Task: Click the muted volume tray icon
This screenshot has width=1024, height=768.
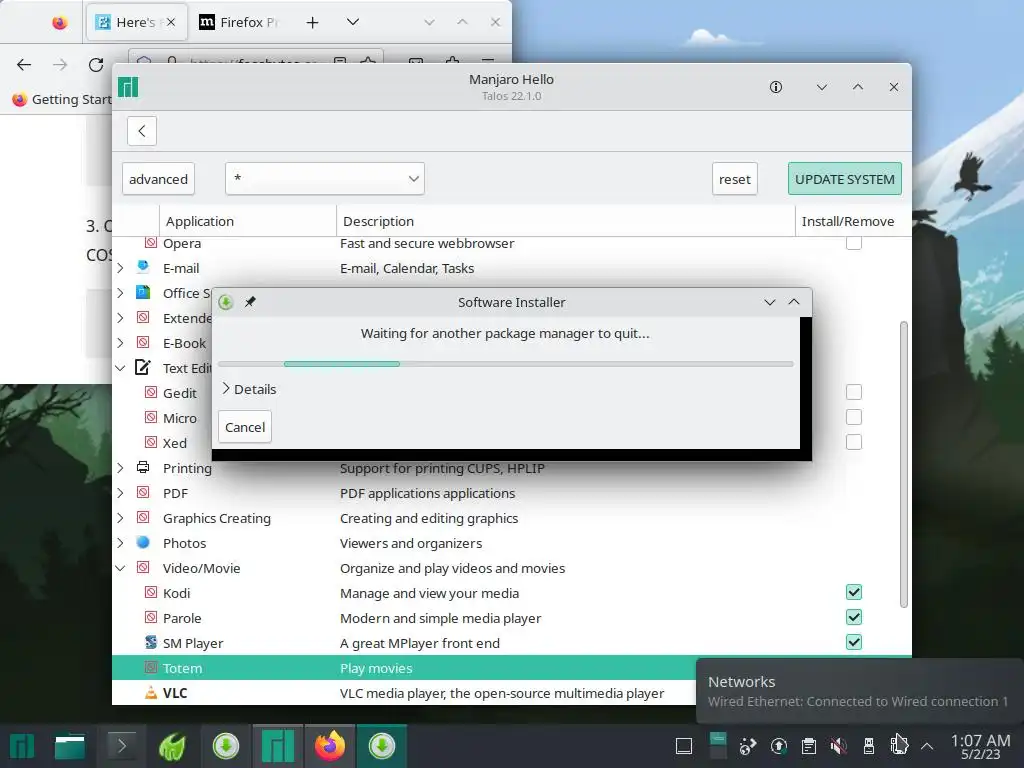Action: tap(839, 745)
